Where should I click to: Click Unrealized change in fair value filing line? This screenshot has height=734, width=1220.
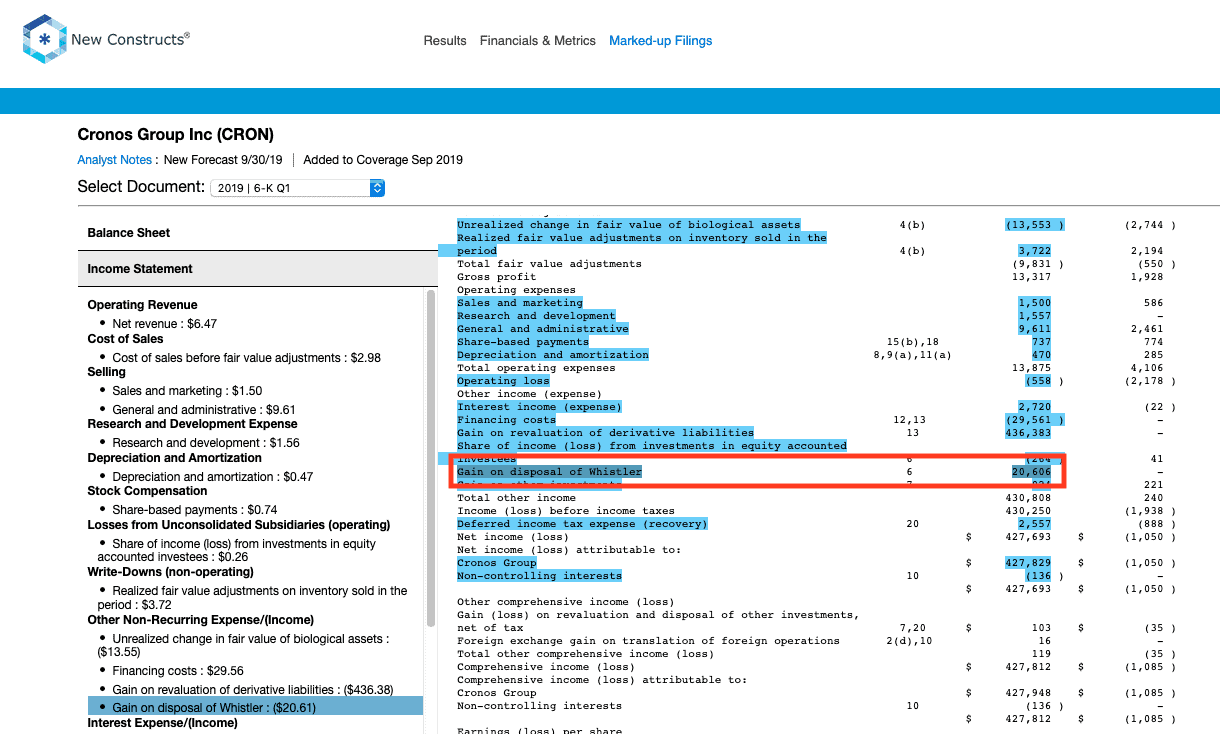click(x=628, y=225)
